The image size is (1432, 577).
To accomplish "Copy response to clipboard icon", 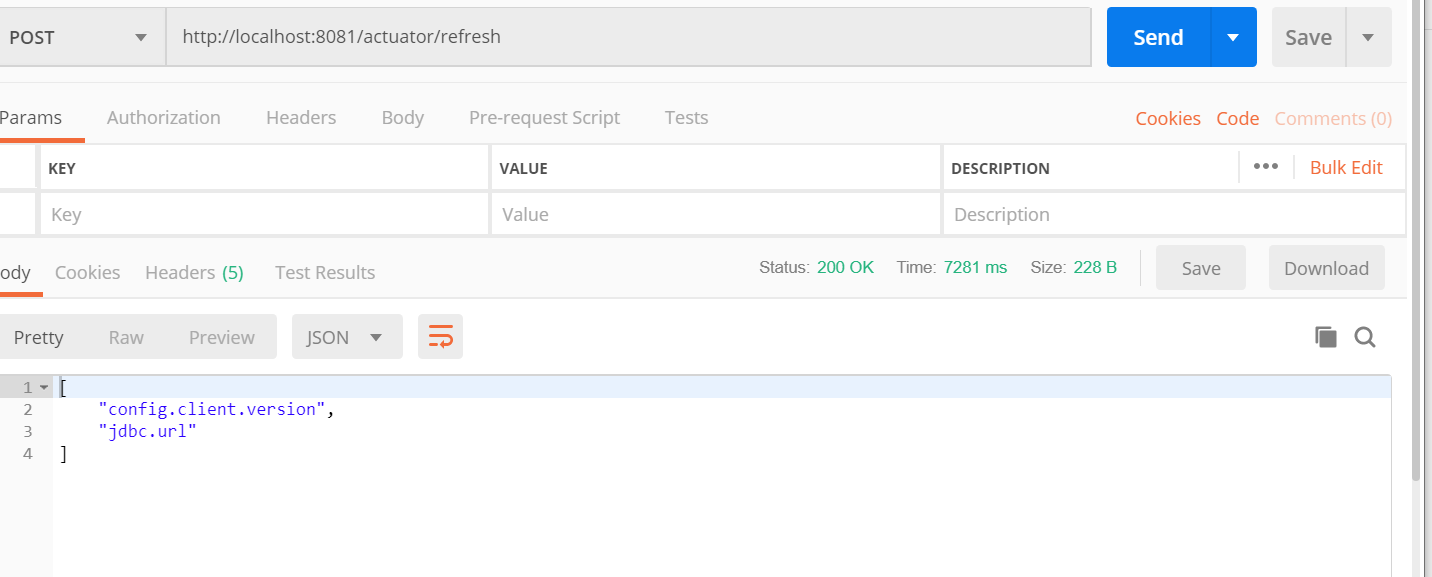I will coord(1326,337).
